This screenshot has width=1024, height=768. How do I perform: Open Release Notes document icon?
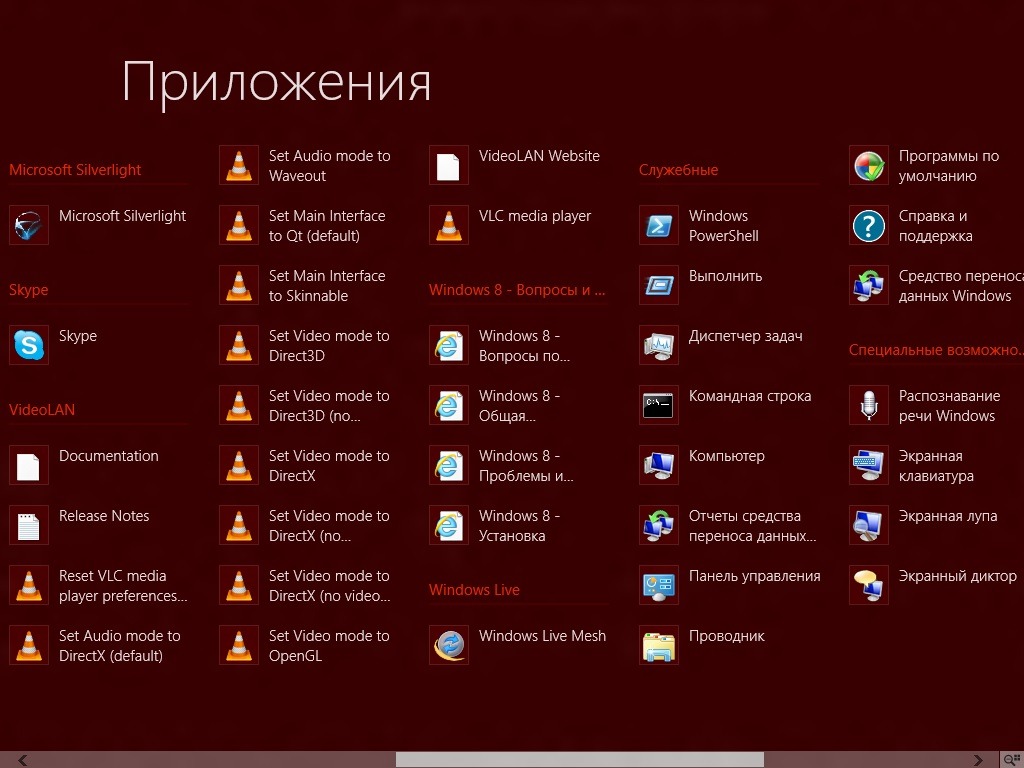(29, 525)
